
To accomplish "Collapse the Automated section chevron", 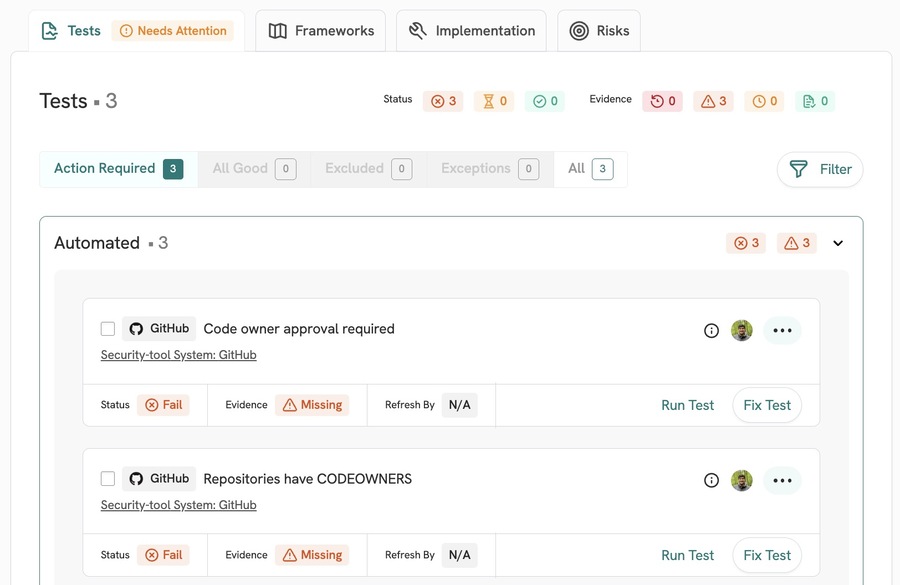I will click(838, 243).
